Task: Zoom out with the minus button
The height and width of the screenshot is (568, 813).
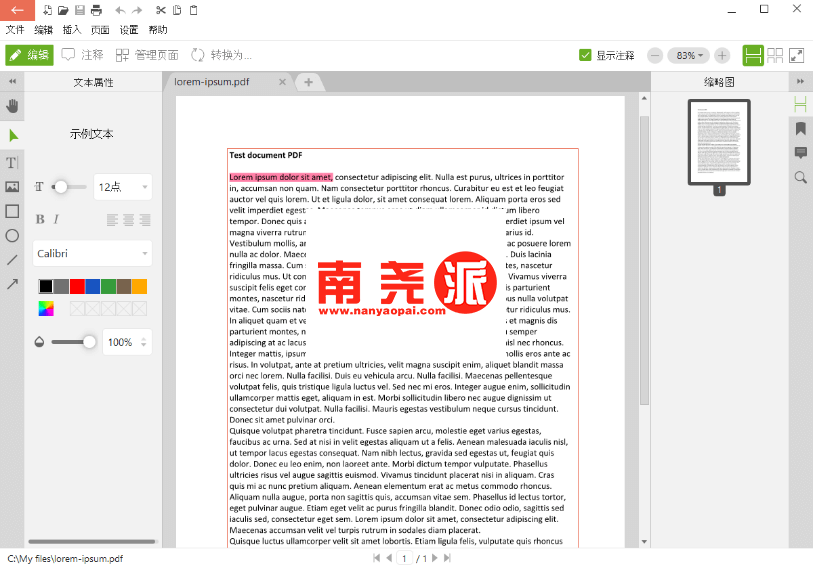Action: point(655,55)
